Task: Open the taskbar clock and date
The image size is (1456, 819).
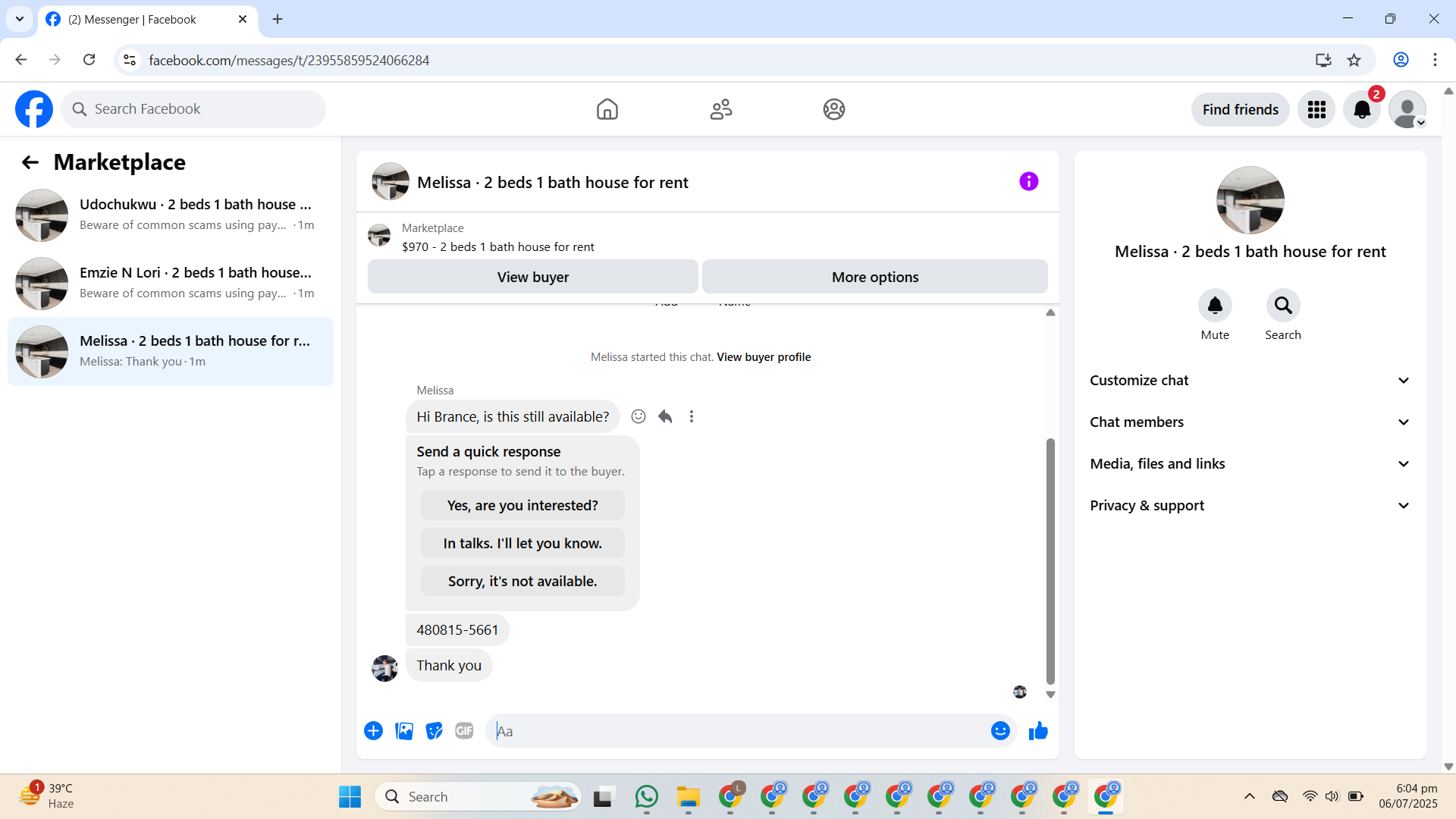Action: (x=1408, y=796)
